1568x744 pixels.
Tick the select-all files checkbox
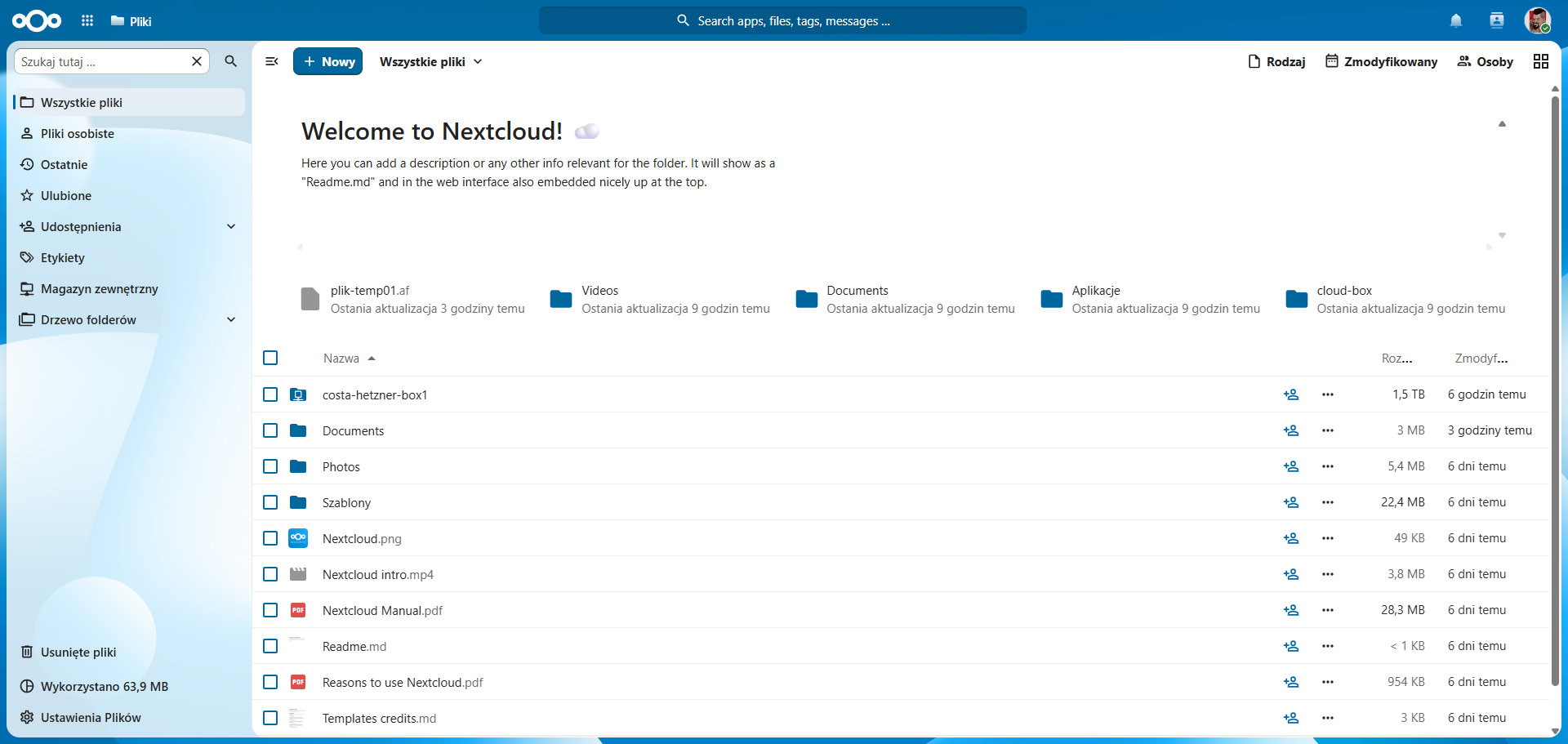pyautogui.click(x=270, y=358)
